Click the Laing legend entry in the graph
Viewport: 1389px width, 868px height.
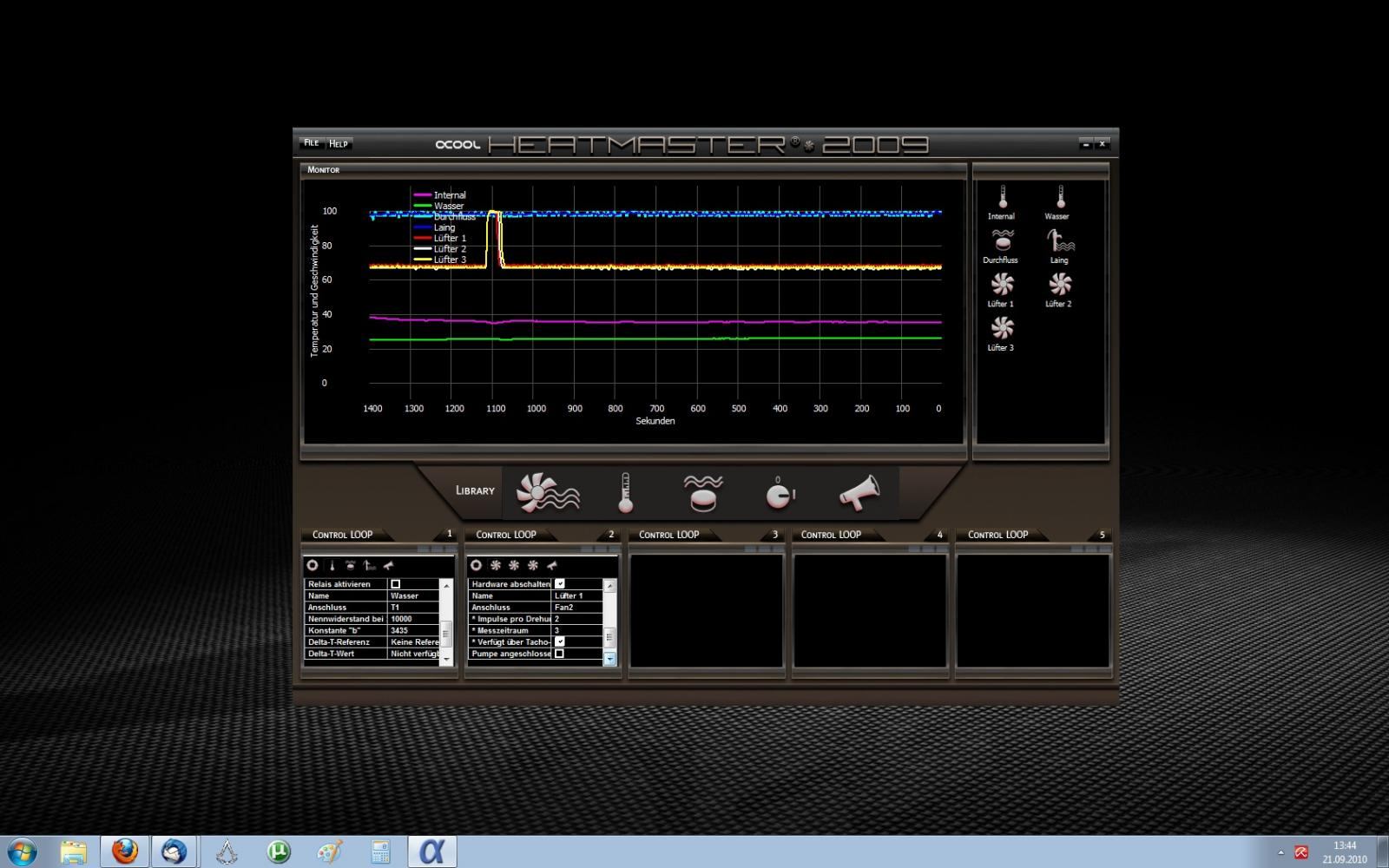coord(434,227)
